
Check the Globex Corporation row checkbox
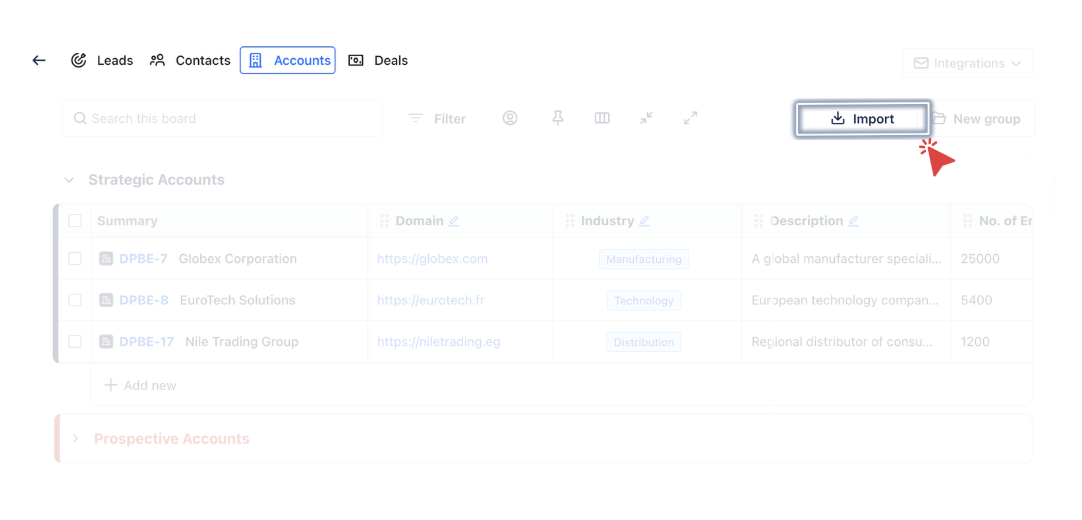point(75,259)
